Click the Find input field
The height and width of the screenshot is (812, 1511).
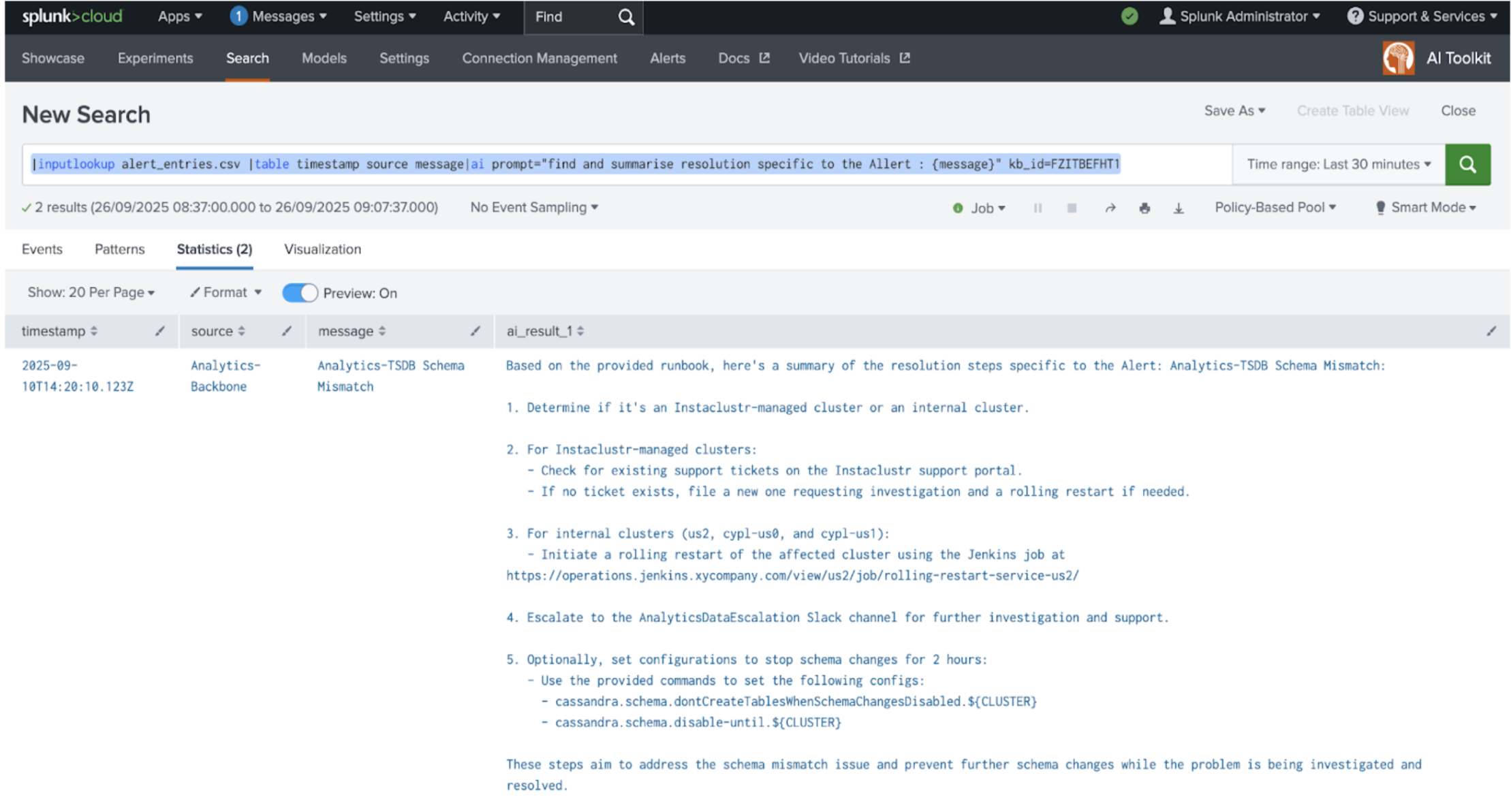[x=571, y=17]
